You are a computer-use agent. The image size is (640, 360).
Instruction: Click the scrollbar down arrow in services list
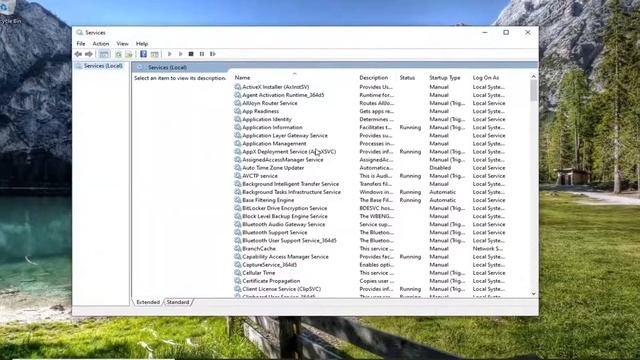[533, 294]
